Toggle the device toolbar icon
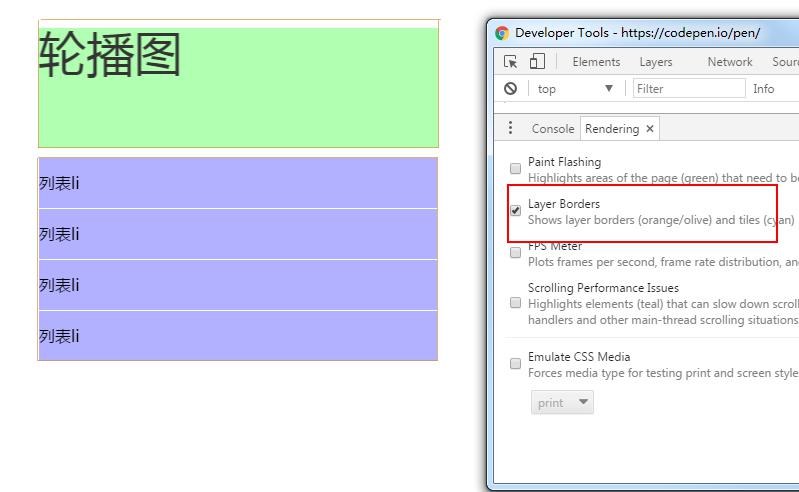Viewport: 799px width, 492px height. coord(537,61)
